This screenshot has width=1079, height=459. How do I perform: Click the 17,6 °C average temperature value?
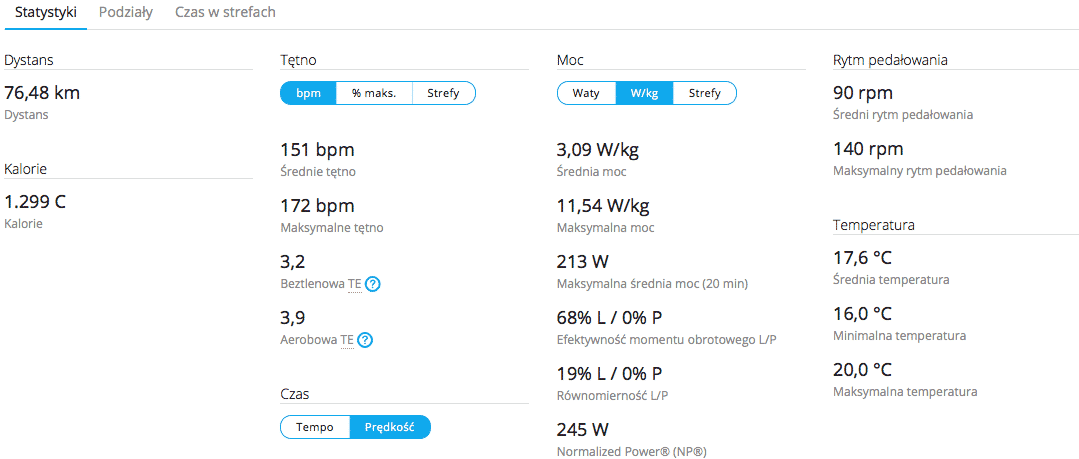click(862, 258)
